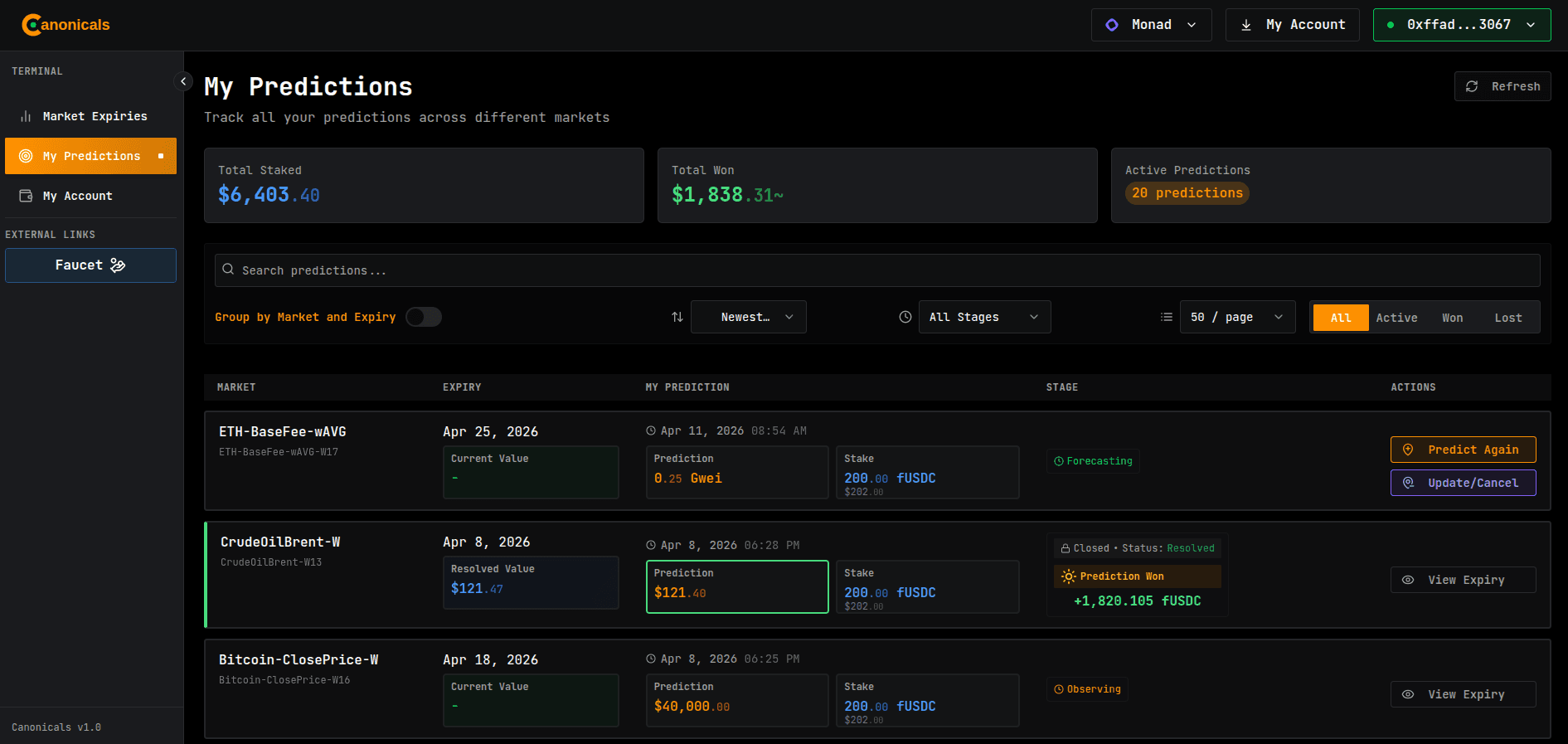
Task: Open the Newest sort dropdown
Action: (748, 317)
